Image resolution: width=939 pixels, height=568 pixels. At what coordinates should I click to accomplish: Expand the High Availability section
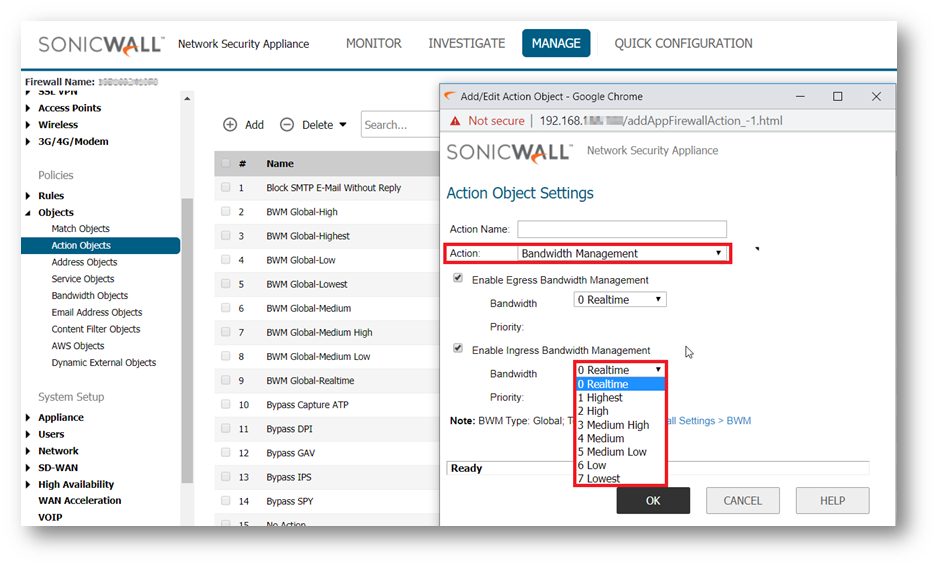point(28,485)
